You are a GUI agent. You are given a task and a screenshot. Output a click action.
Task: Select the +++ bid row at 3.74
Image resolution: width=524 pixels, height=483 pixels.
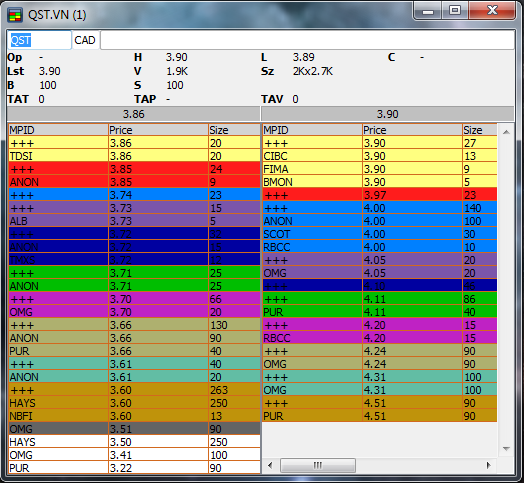coord(134,195)
